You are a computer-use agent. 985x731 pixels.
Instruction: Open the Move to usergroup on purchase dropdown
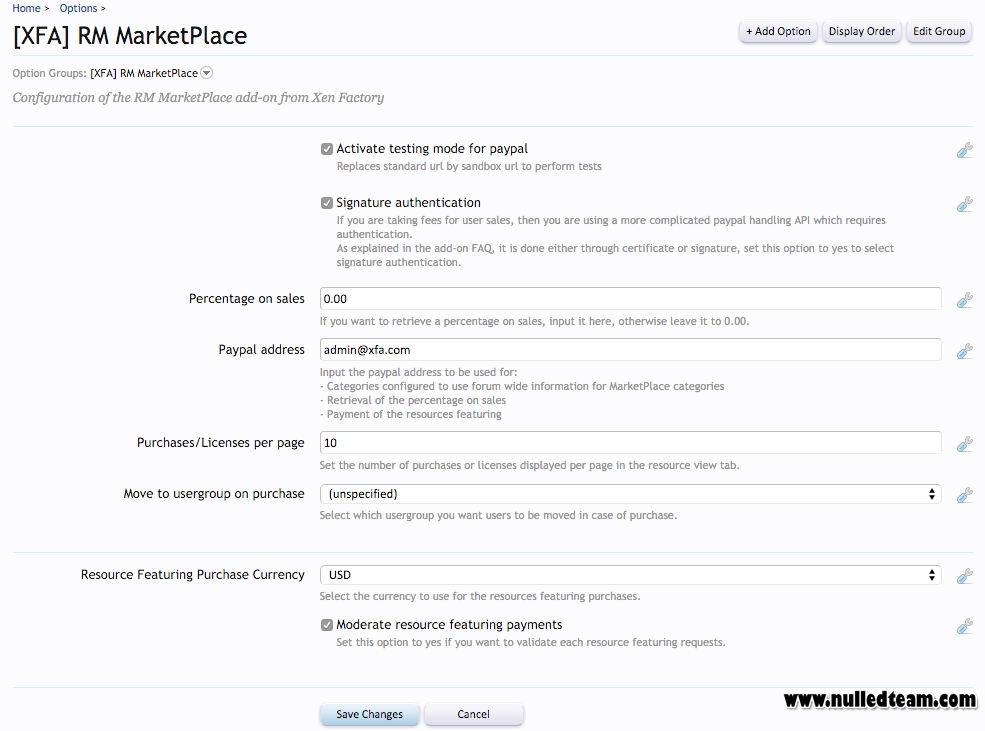click(x=631, y=494)
